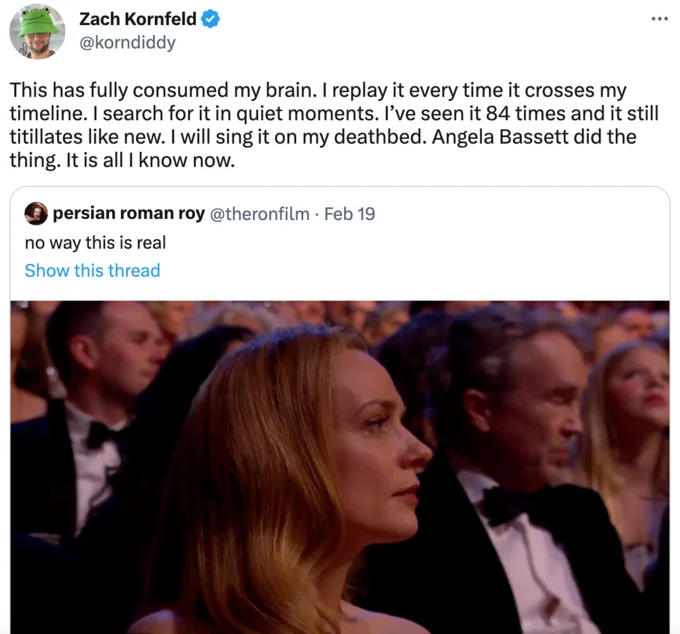This screenshot has height=634, width=680.
Task: Open the quoted tweet card's empty header area
Action: pyautogui.click(x=520, y=214)
